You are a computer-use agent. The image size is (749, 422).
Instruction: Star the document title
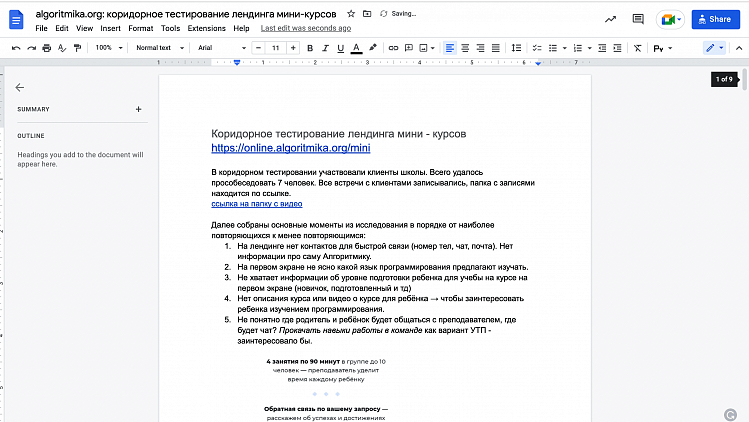tap(350, 15)
